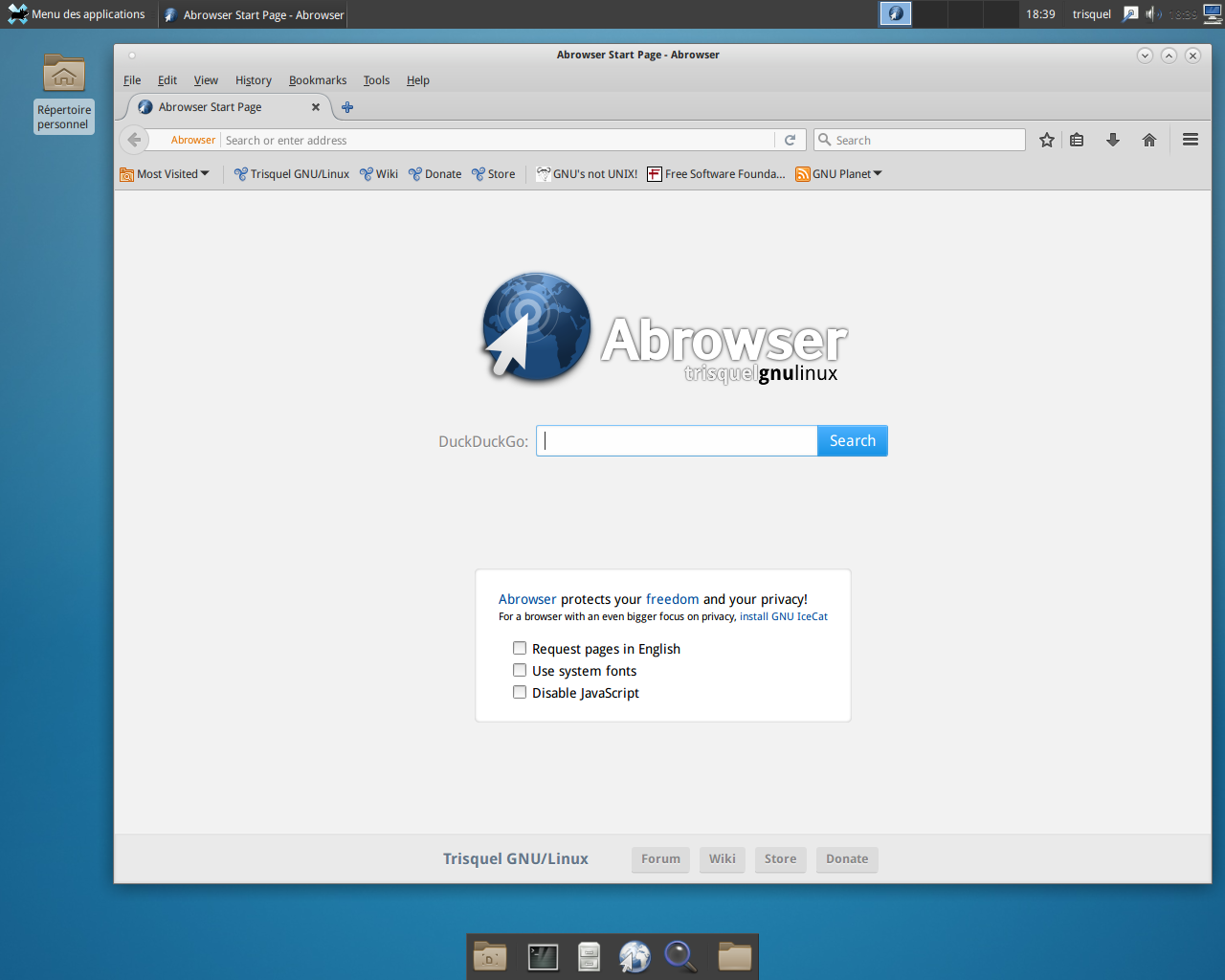Open the Store bookmark in bookmarks toolbar
Image resolution: width=1225 pixels, height=980 pixels.
(x=494, y=174)
